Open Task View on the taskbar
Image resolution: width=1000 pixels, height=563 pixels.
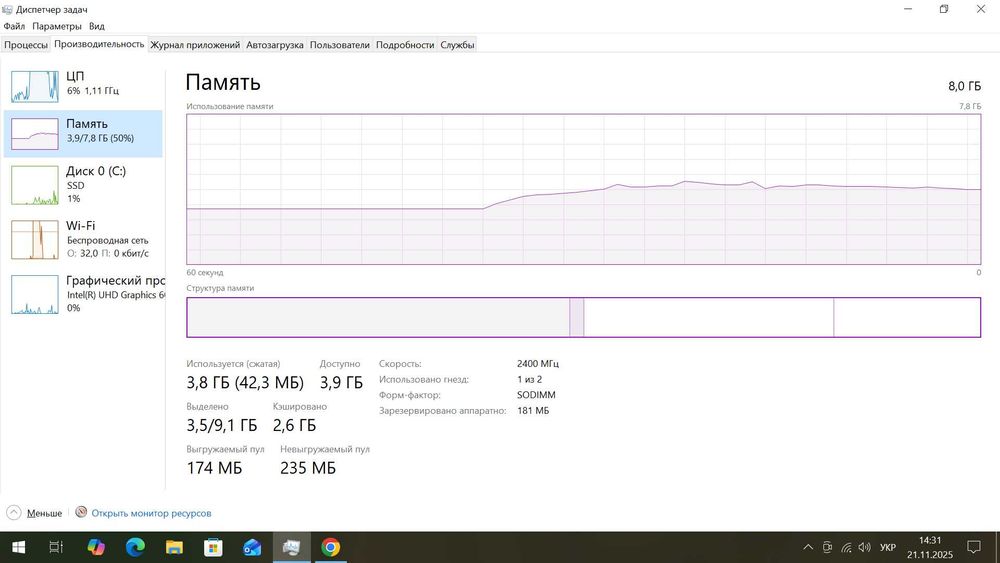(x=56, y=547)
